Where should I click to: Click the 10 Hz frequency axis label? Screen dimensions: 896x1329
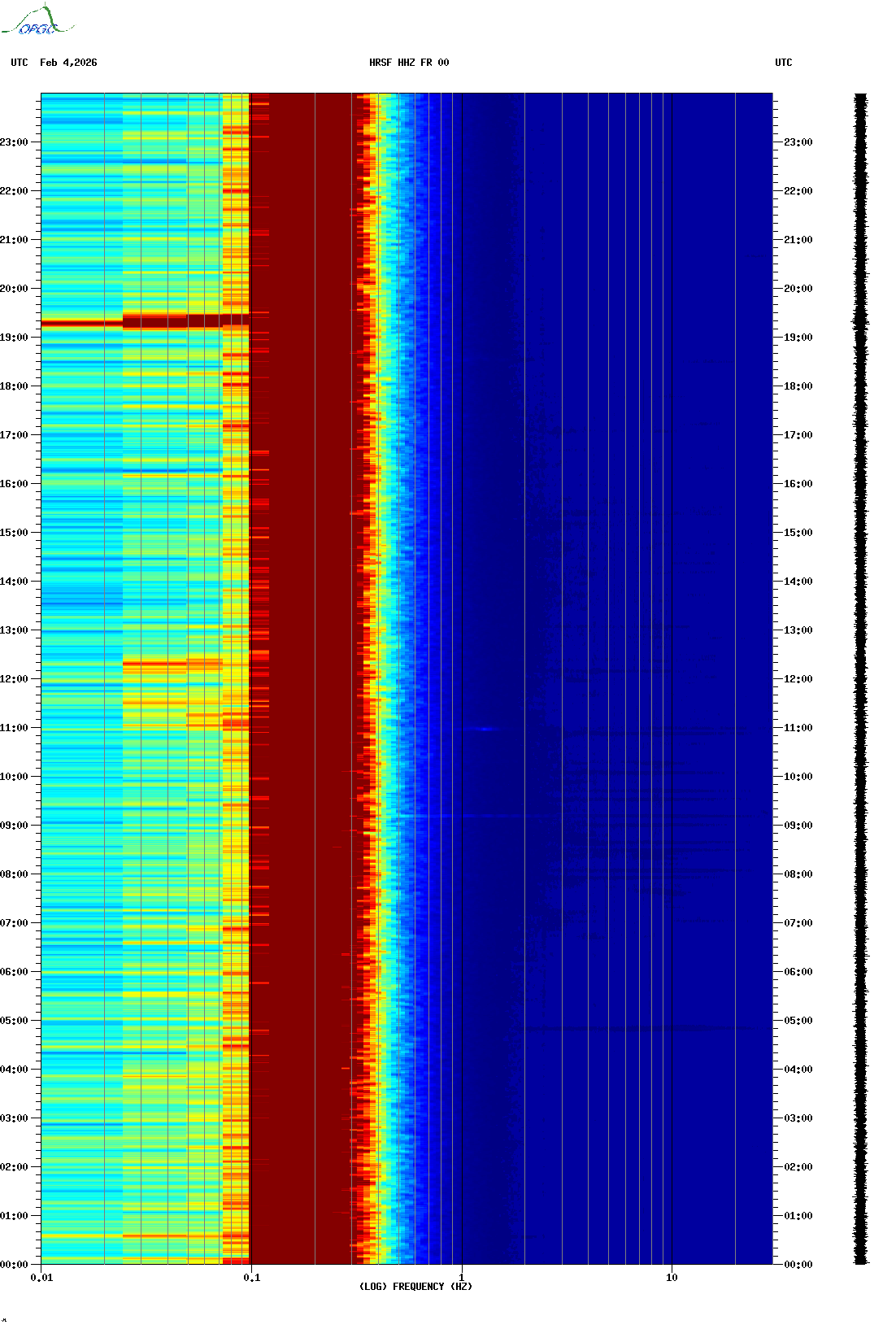coord(672,1278)
